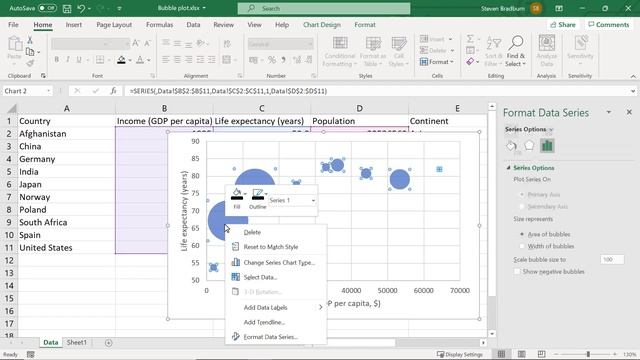
Task: Click the ribbon font color A icon
Action: 140,60
